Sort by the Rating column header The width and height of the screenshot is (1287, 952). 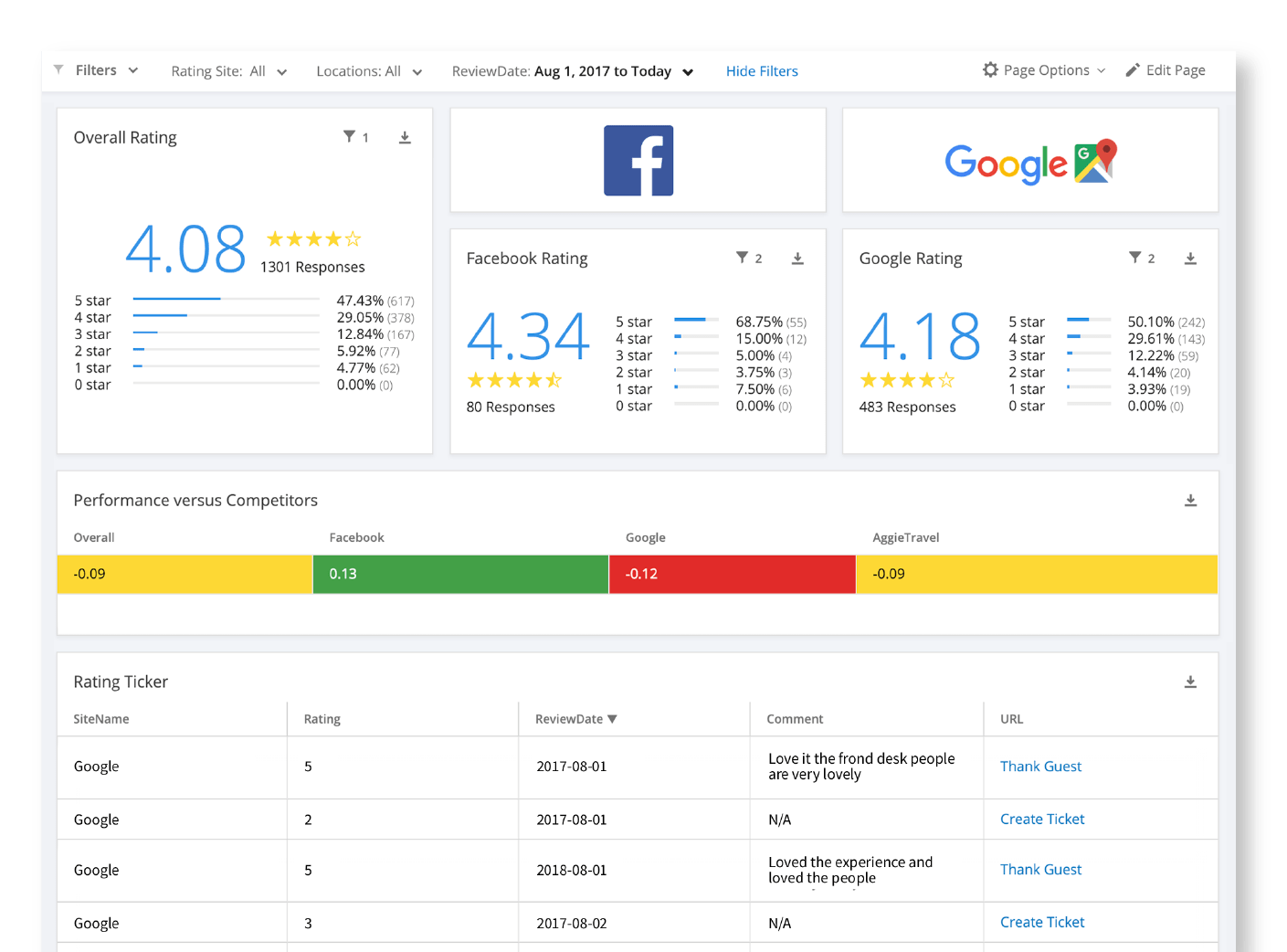point(322,719)
